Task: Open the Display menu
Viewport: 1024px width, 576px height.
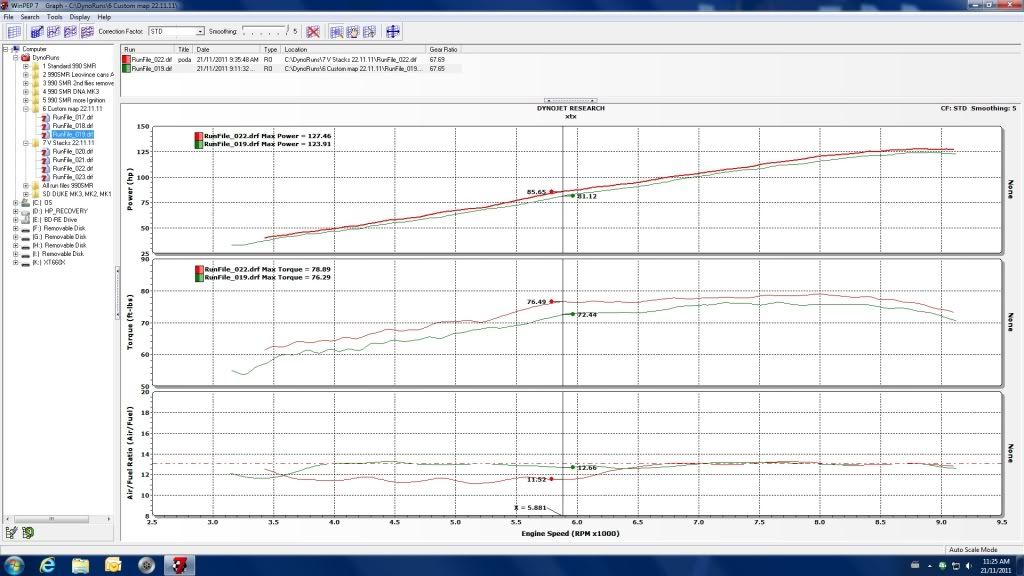Action: tap(80, 17)
